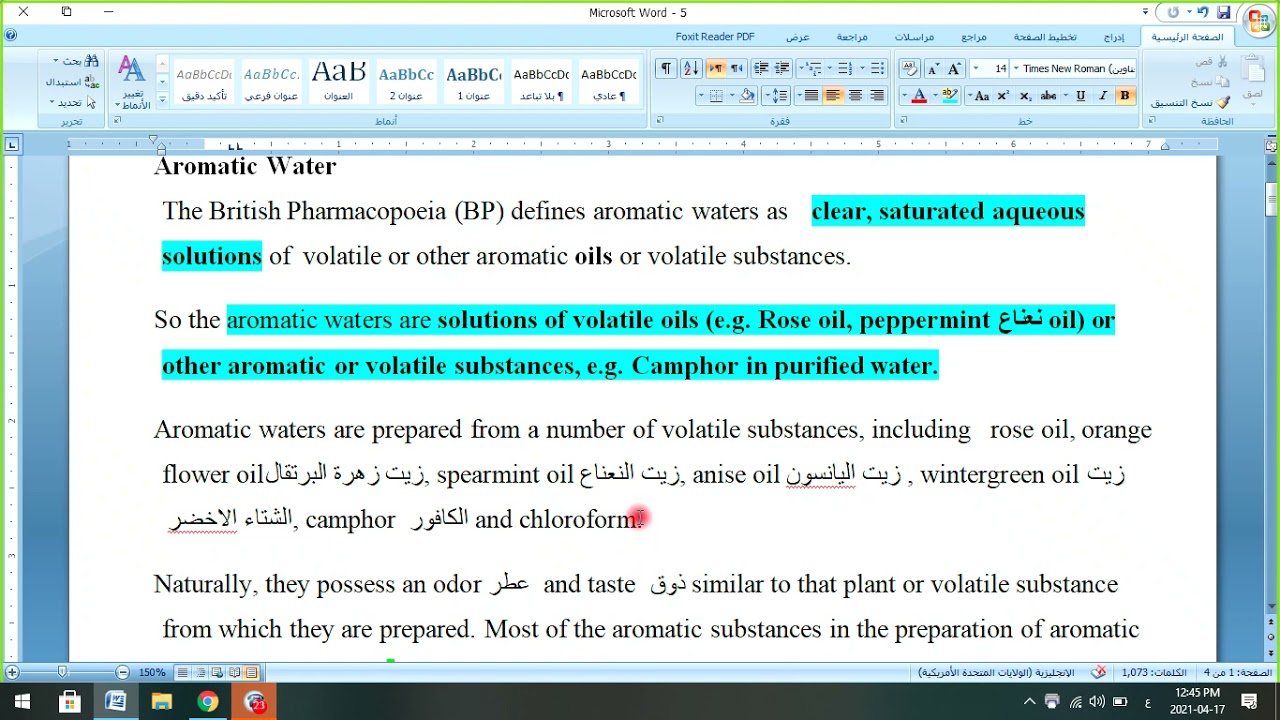Toggle bold formatting
Image resolution: width=1280 pixels, height=720 pixels.
(1124, 96)
